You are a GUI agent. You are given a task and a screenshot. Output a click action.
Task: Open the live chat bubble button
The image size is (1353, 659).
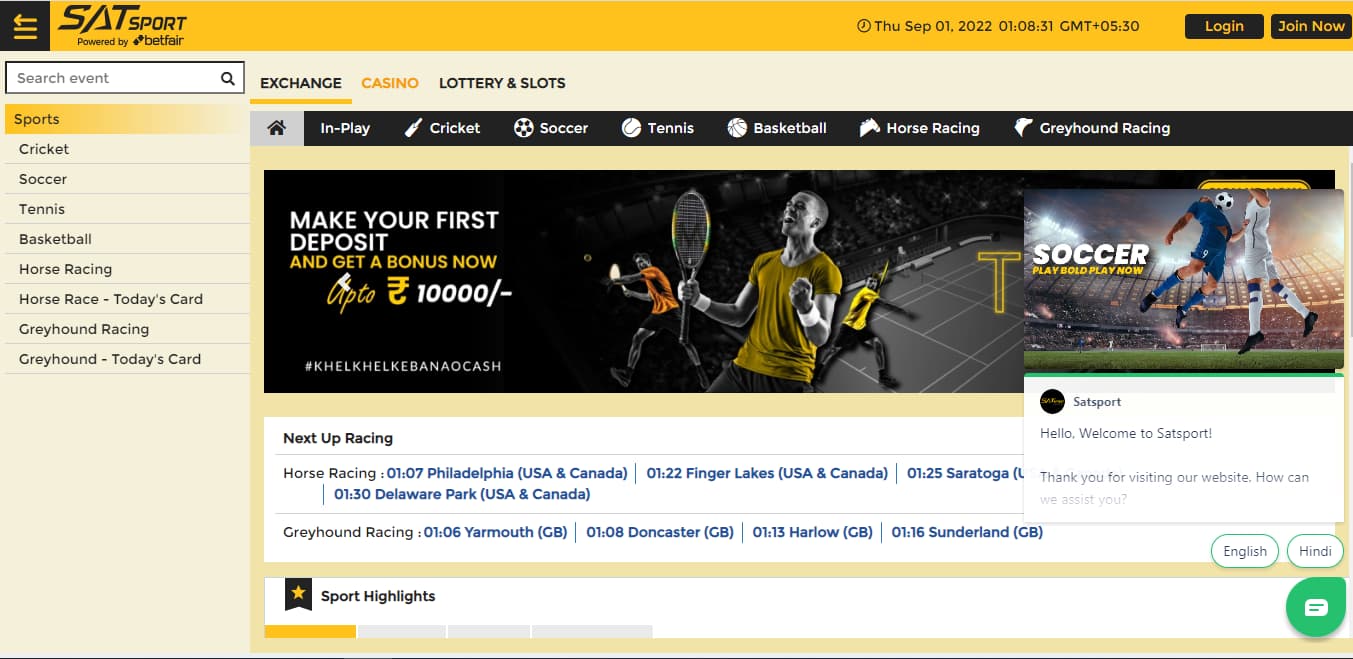(1316, 607)
